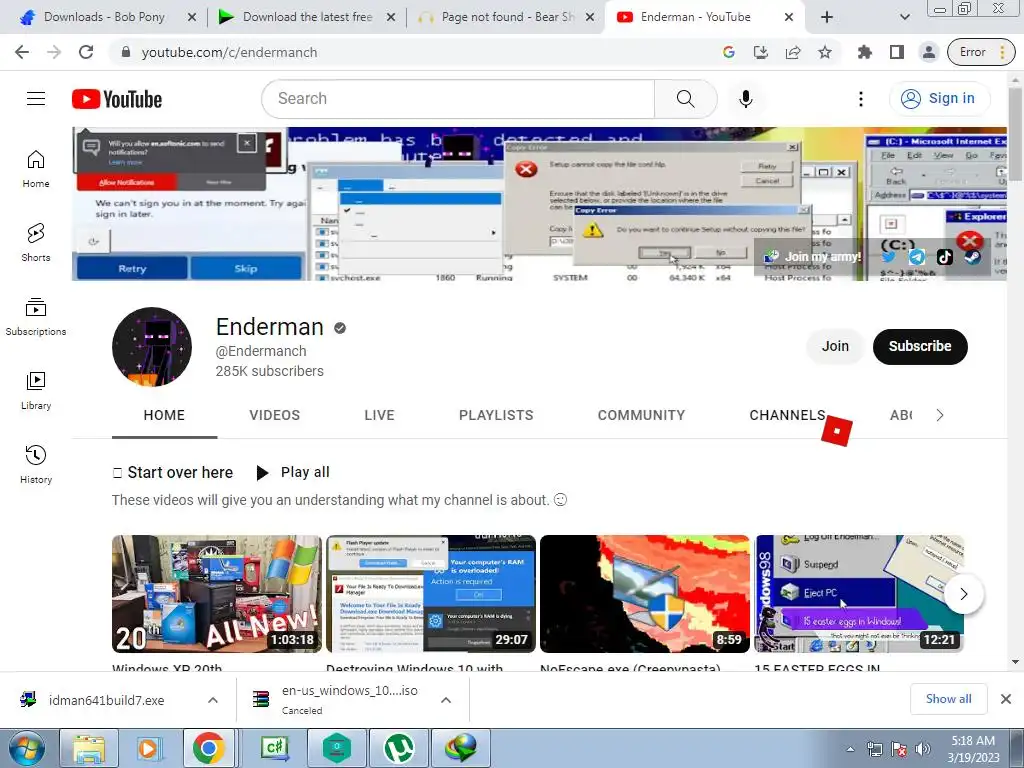
Task: Open Chrome profile avatar icon
Action: (929, 52)
